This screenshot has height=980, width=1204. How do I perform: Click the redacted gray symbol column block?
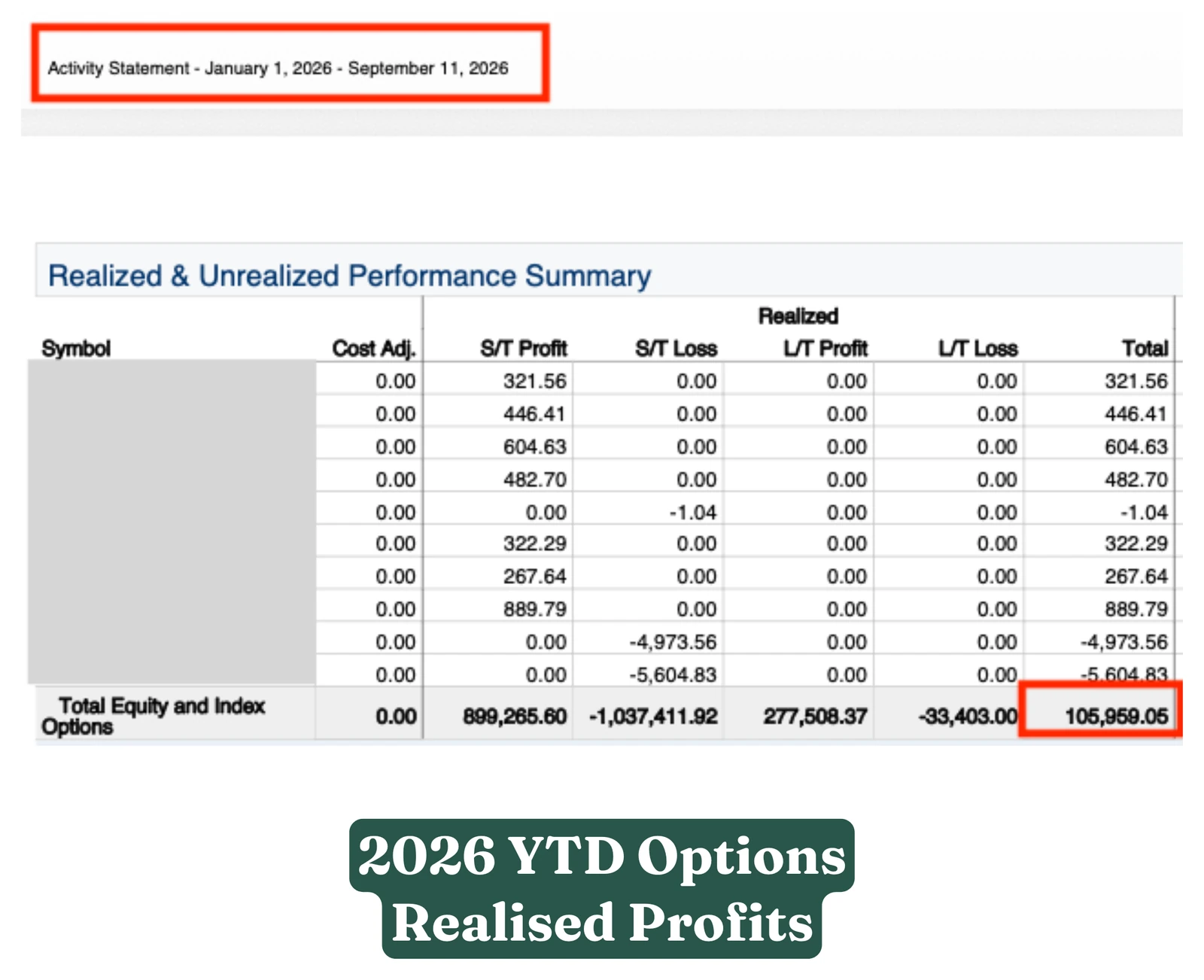(x=172, y=522)
